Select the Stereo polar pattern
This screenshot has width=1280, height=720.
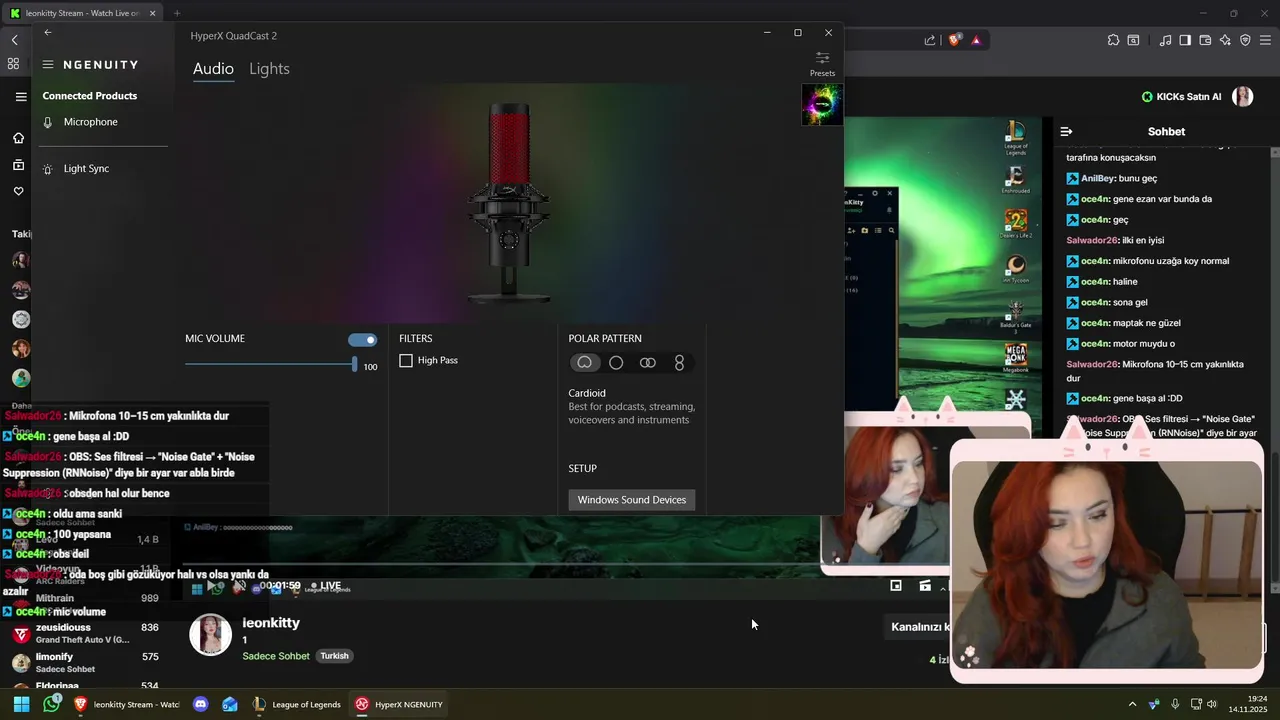click(648, 363)
